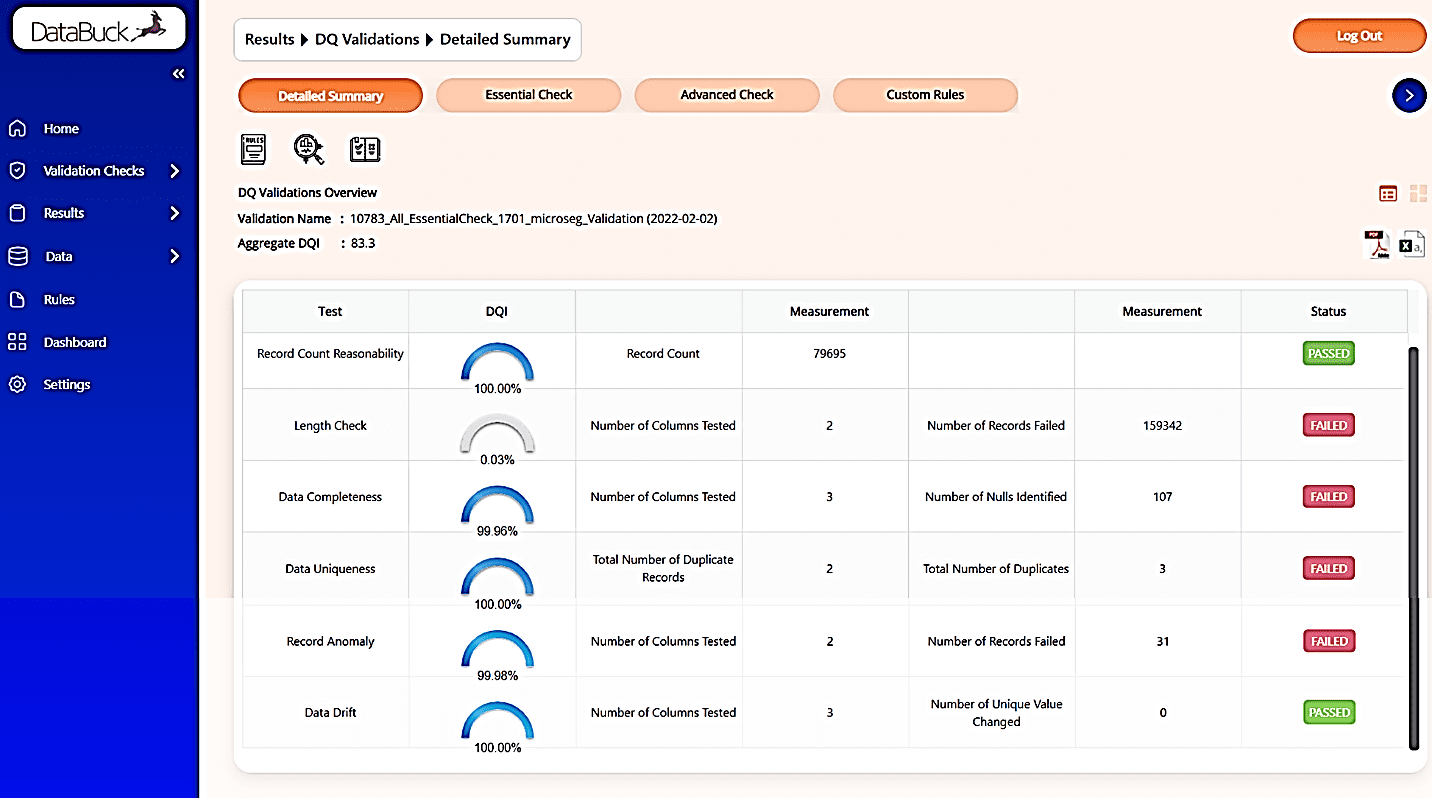Export report as PDF
The image size is (1432, 798).
pos(1378,245)
